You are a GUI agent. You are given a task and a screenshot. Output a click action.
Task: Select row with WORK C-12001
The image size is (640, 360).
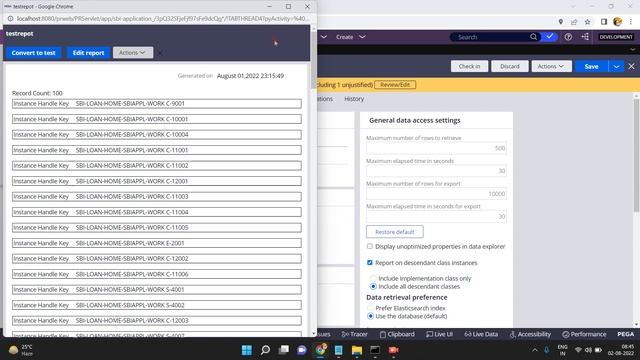pyautogui.click(x=157, y=181)
